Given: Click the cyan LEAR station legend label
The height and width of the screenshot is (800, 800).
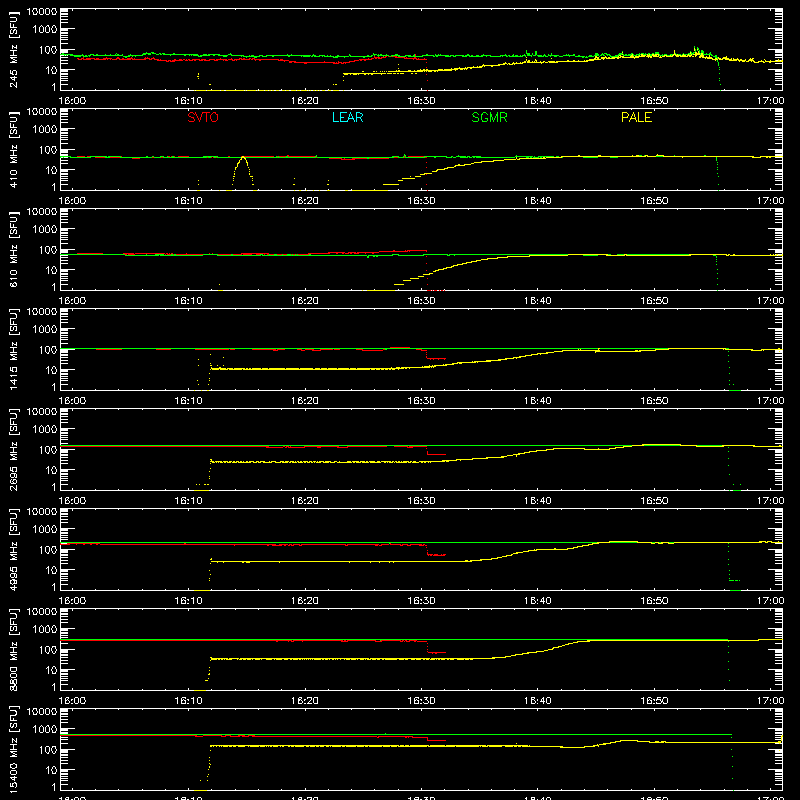Looking at the screenshot, I should [347, 117].
